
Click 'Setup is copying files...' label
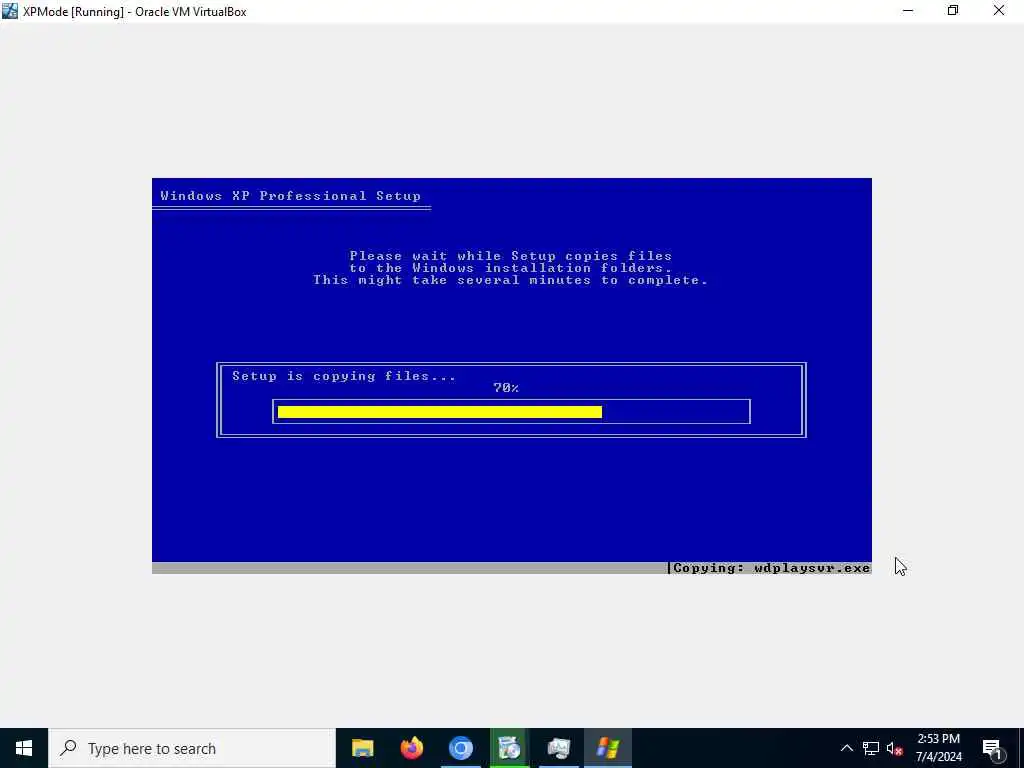click(x=344, y=376)
